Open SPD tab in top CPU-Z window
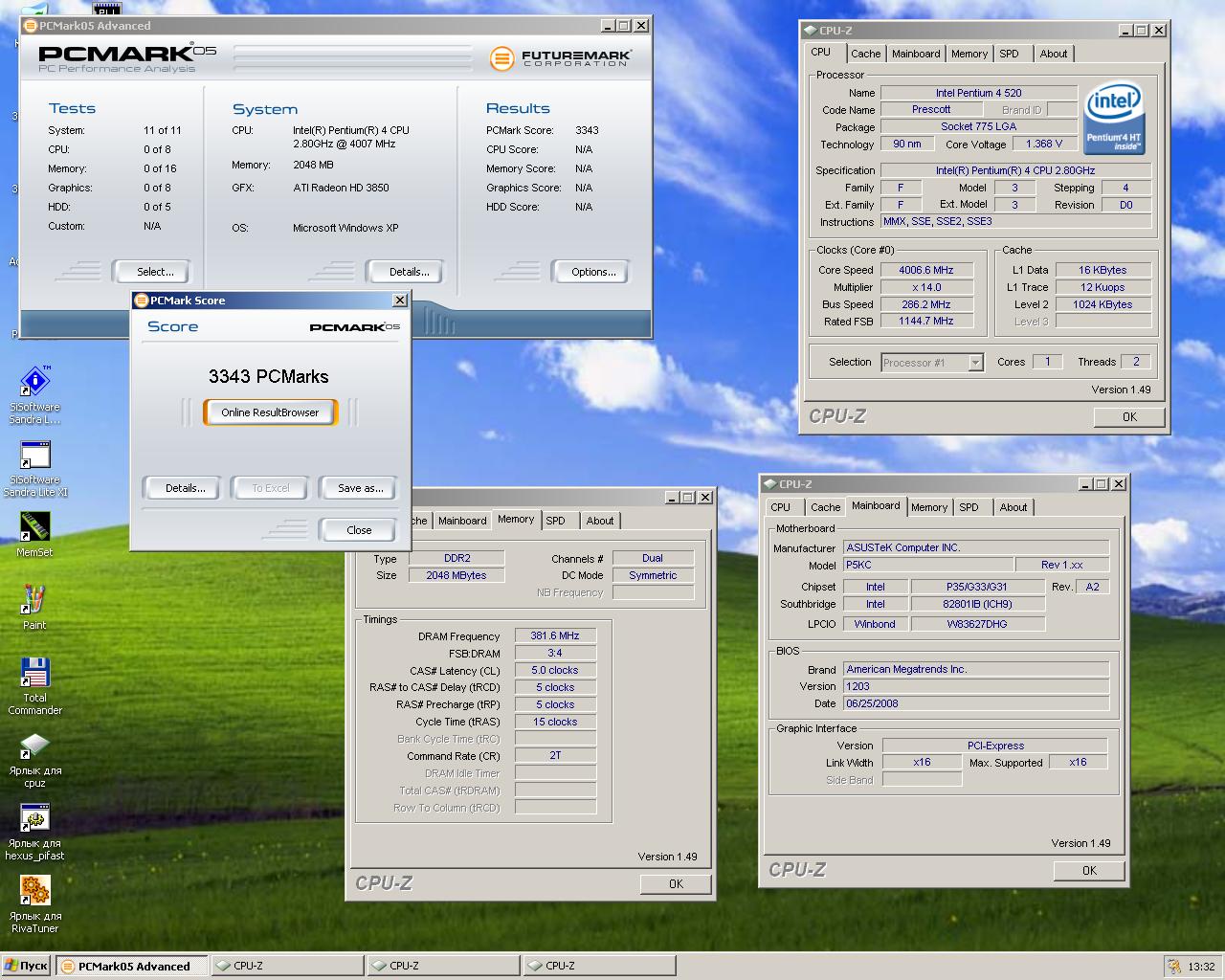The width and height of the screenshot is (1225, 980). 1010,54
